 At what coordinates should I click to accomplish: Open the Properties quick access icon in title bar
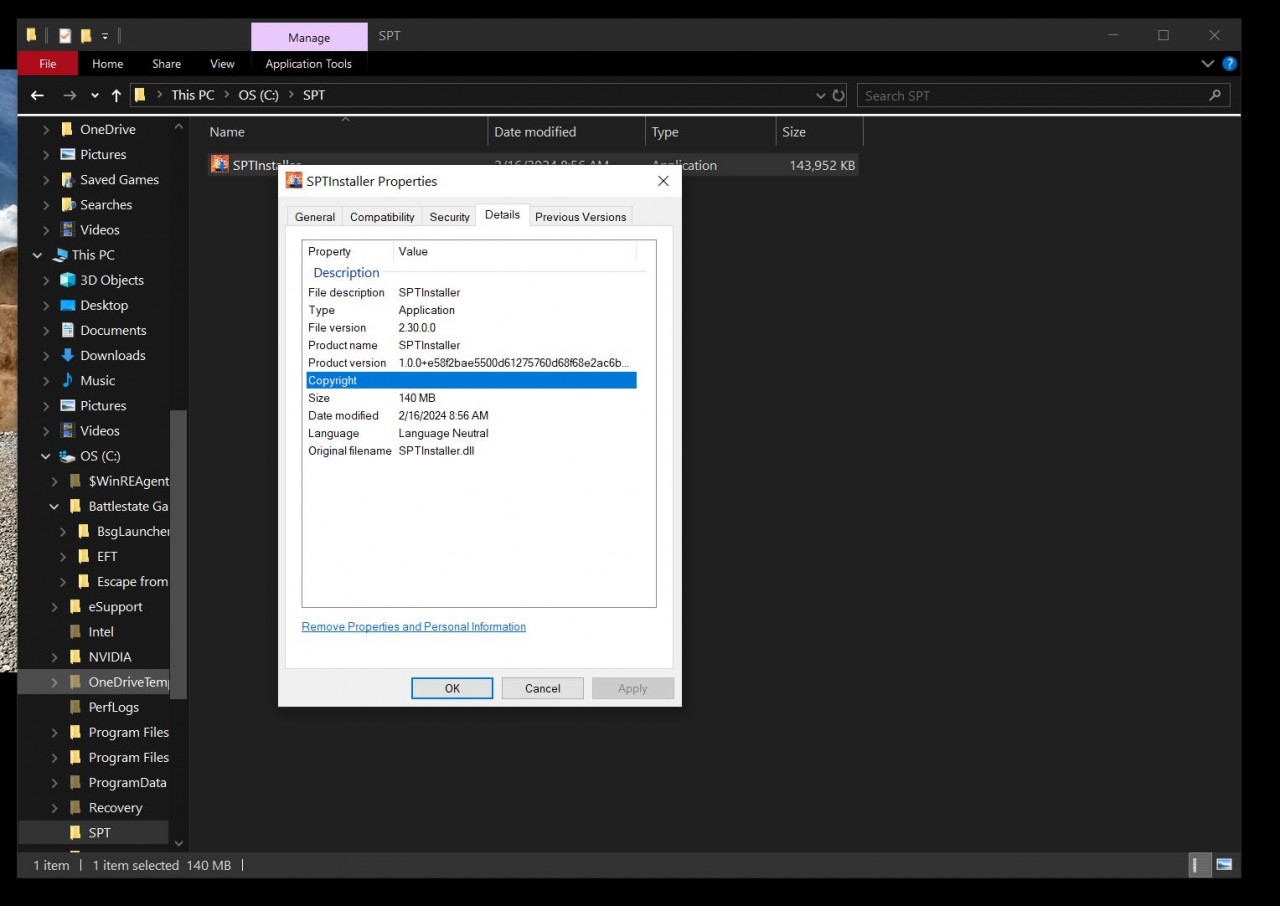[x=65, y=36]
